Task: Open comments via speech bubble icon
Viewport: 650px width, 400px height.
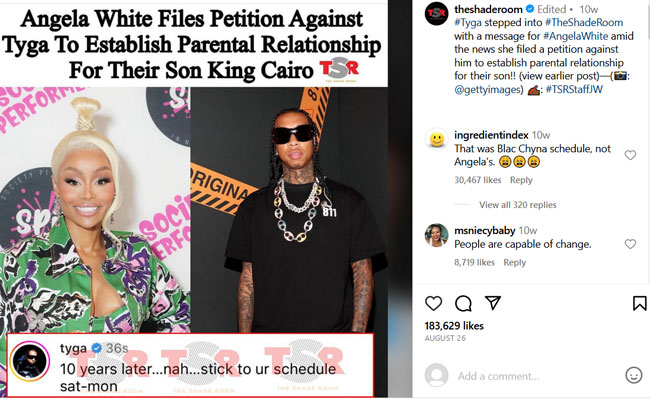Action: pyautogui.click(x=463, y=303)
